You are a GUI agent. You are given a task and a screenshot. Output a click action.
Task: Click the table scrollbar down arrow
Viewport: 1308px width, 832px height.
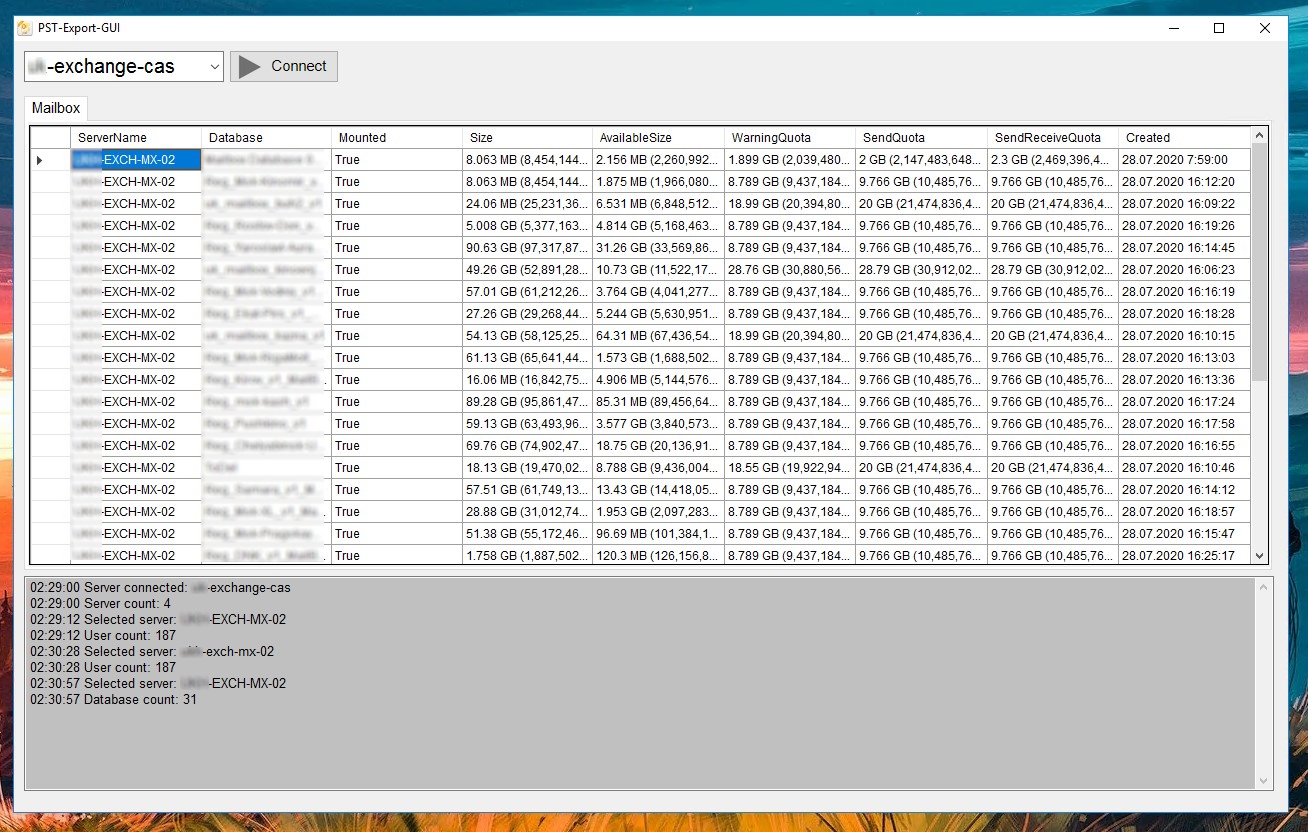1260,556
